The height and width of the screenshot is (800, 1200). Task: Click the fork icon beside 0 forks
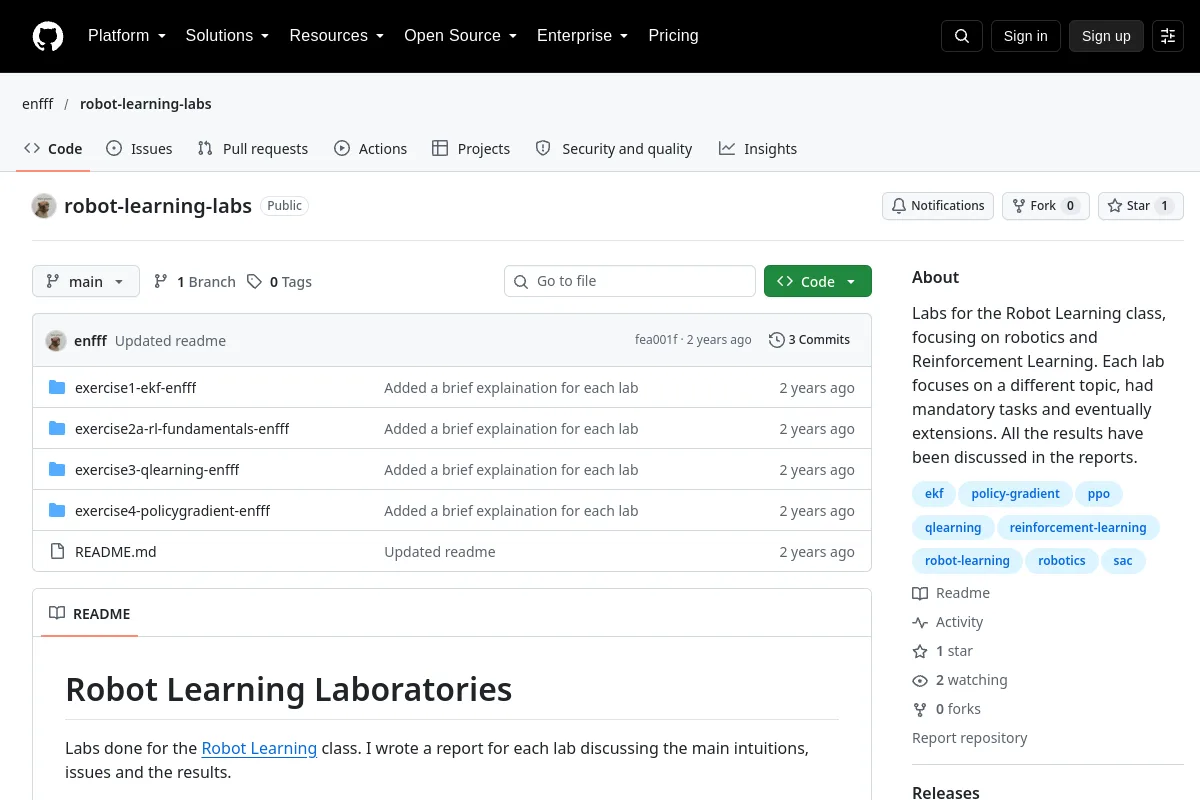[920, 709]
